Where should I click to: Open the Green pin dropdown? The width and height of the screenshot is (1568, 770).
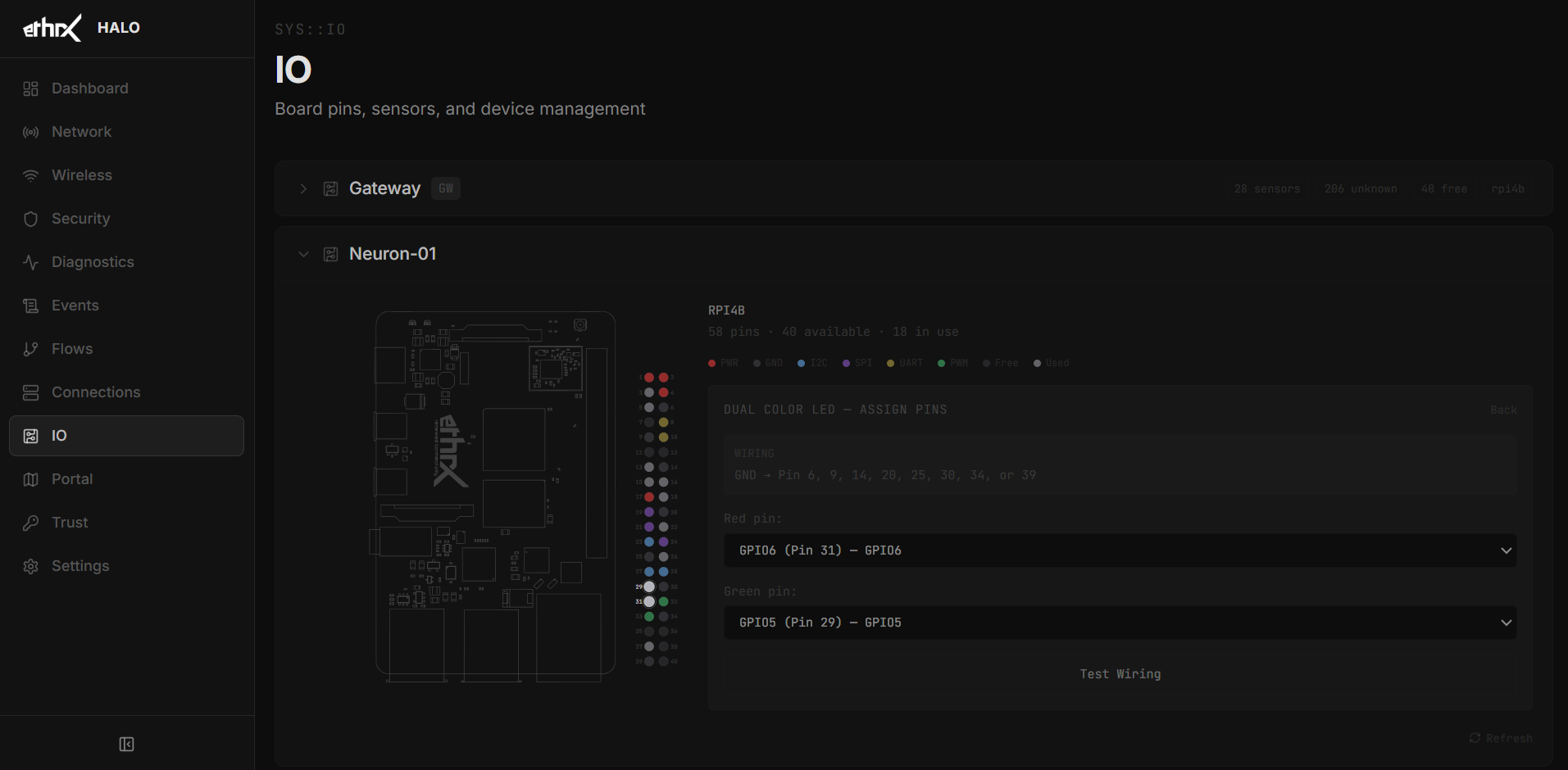pos(1120,623)
